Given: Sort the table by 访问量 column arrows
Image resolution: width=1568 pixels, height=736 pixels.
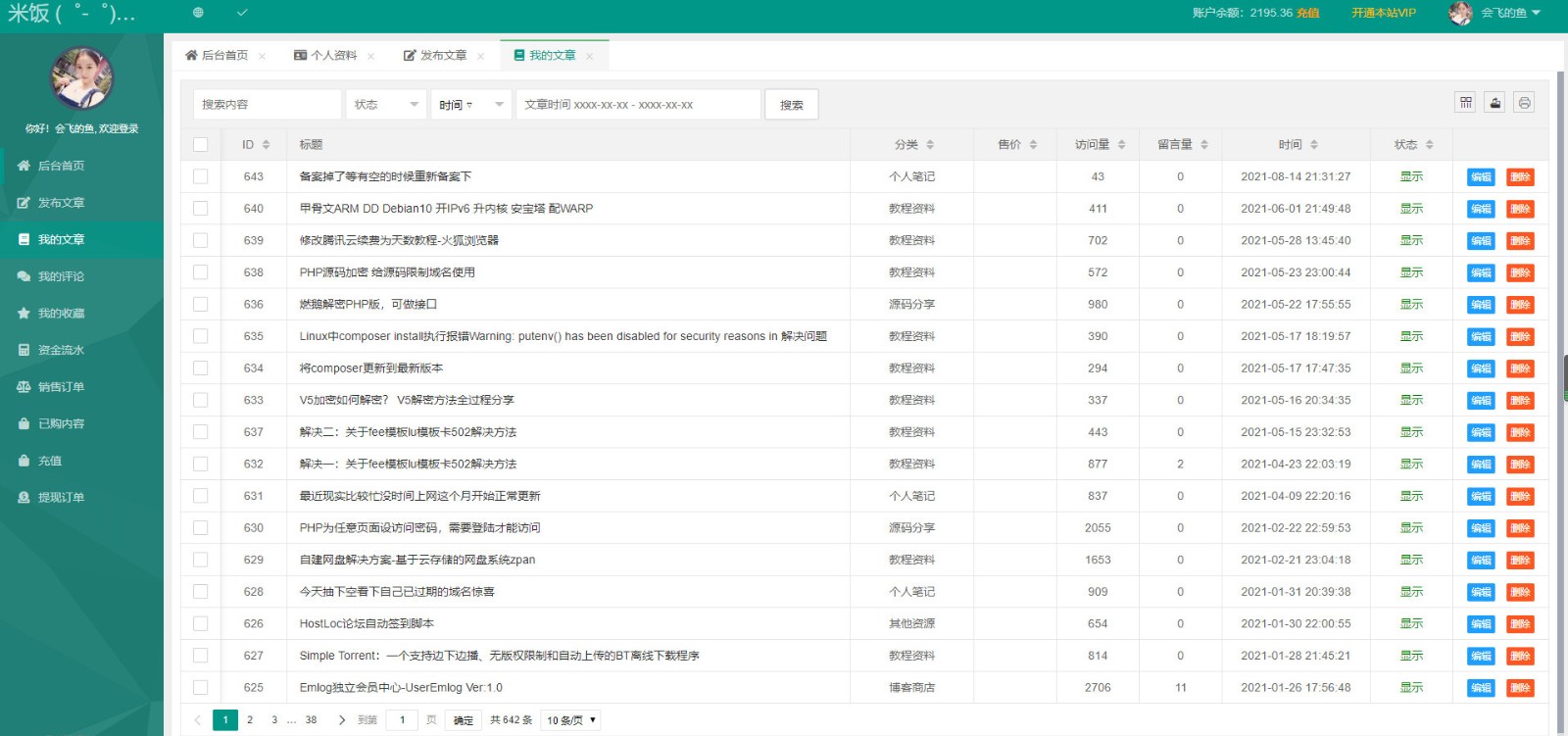Looking at the screenshot, I should click(1121, 145).
